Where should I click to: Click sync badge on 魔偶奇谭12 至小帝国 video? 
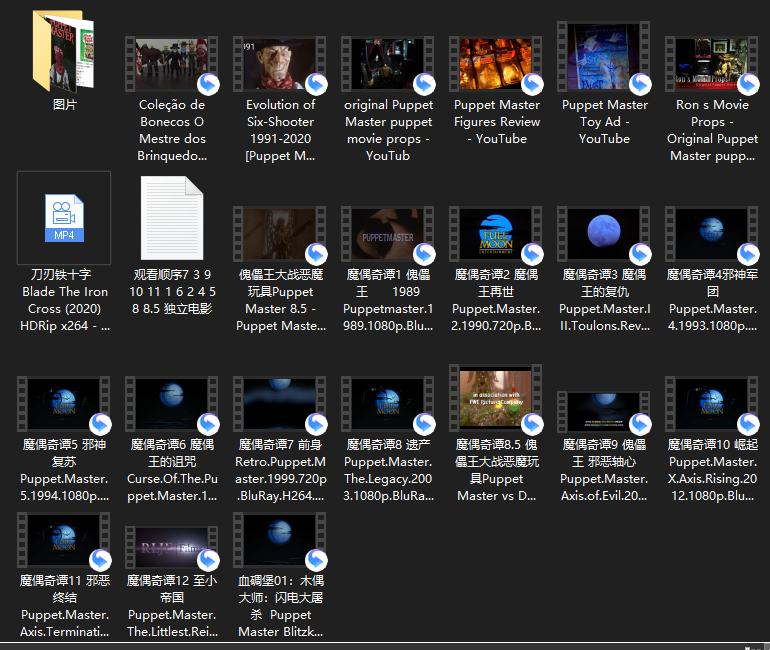208,560
